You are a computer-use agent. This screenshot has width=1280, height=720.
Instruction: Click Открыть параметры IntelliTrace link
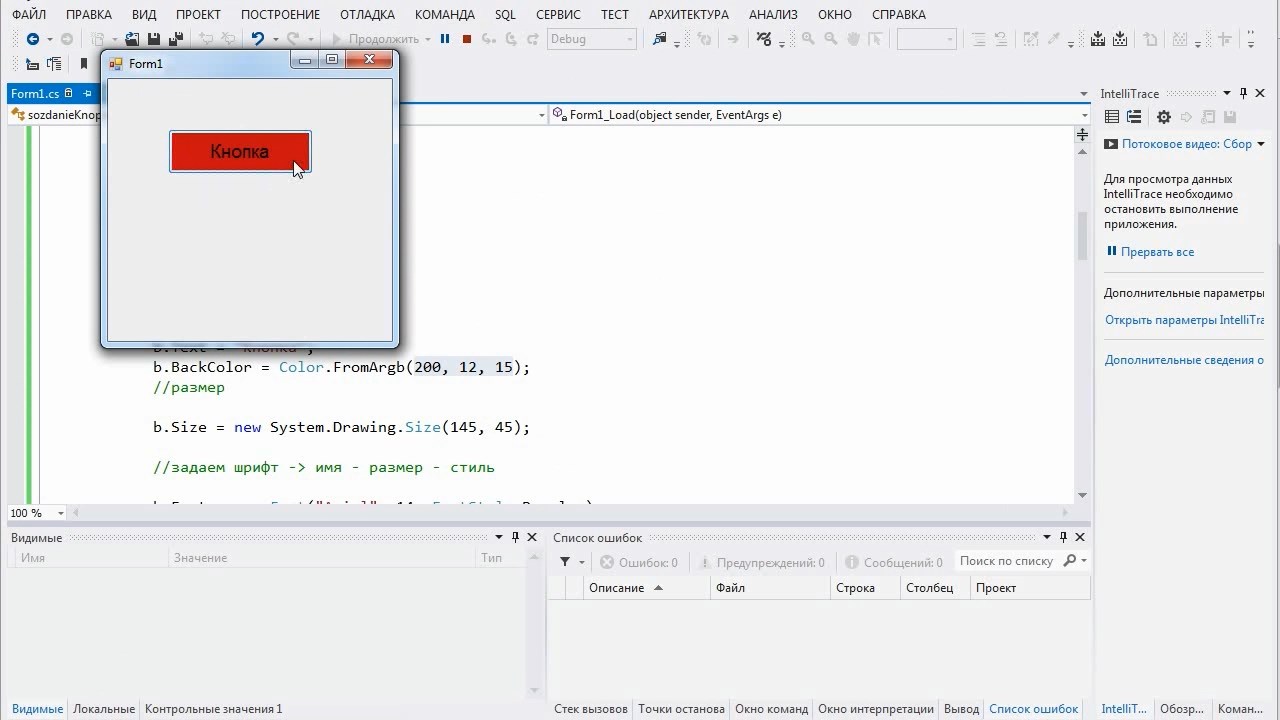click(x=1184, y=320)
